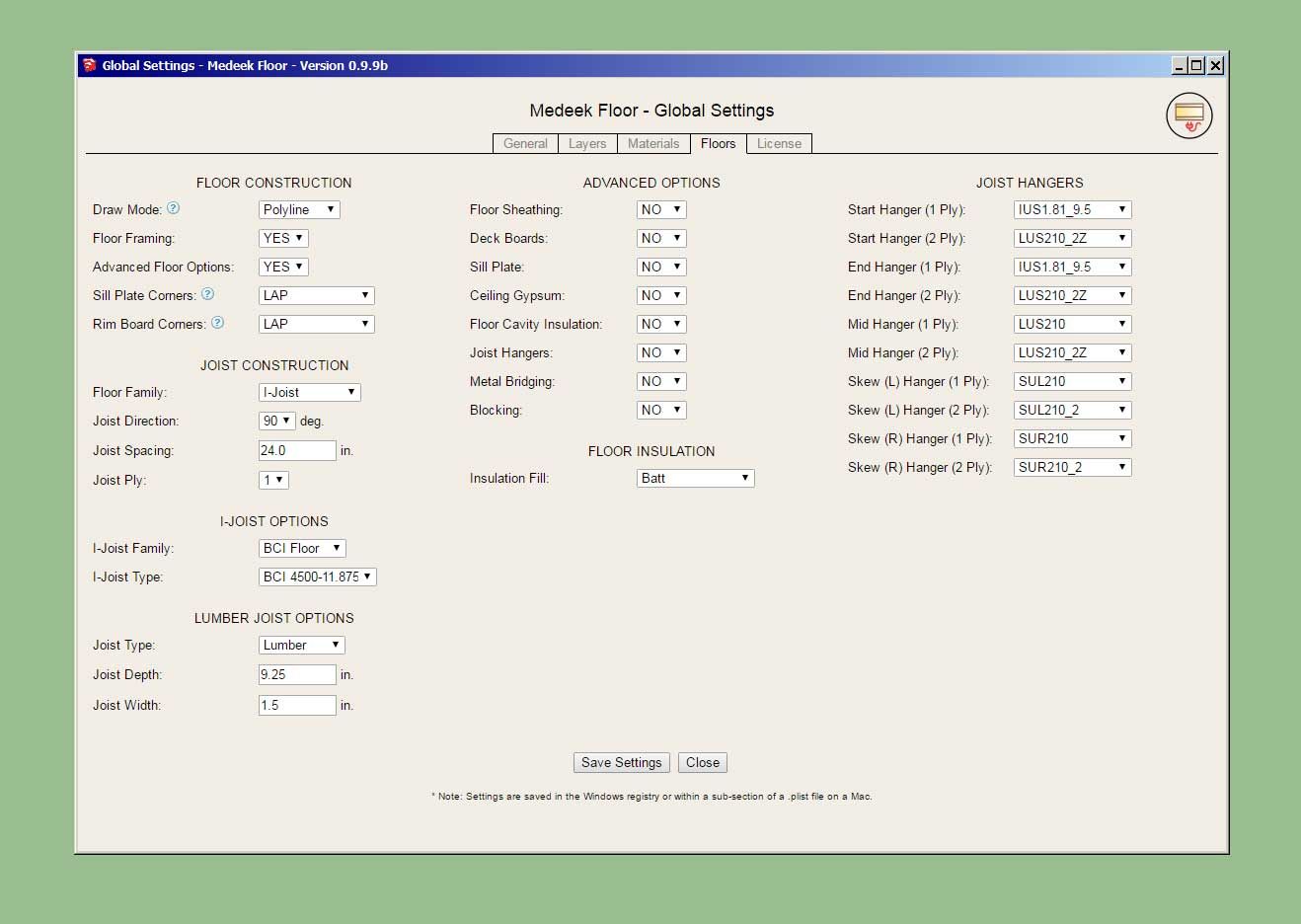Screen dimensions: 1301x924
Task: Click the Joist Spacing input field
Action: point(297,450)
